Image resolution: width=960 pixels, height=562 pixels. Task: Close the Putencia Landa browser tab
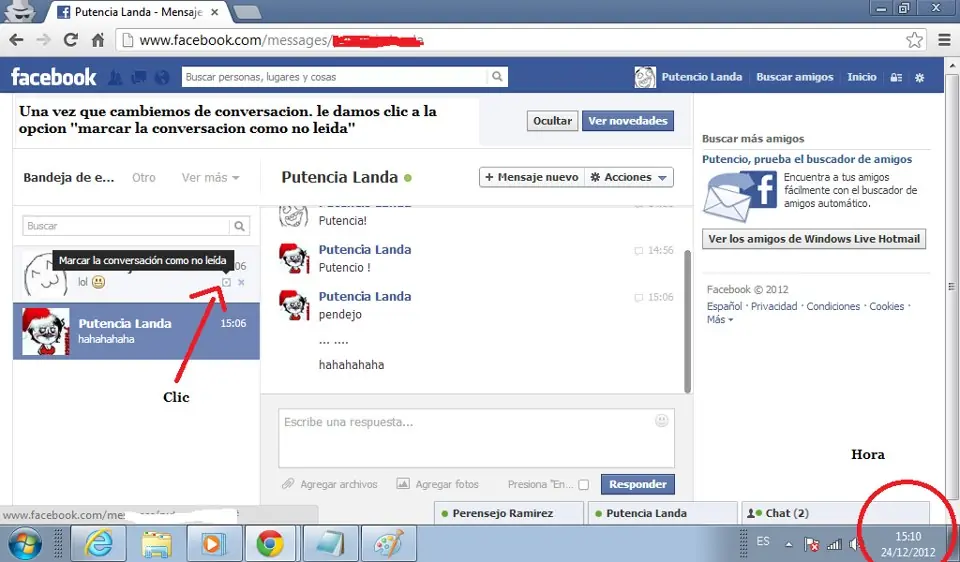tap(214, 12)
